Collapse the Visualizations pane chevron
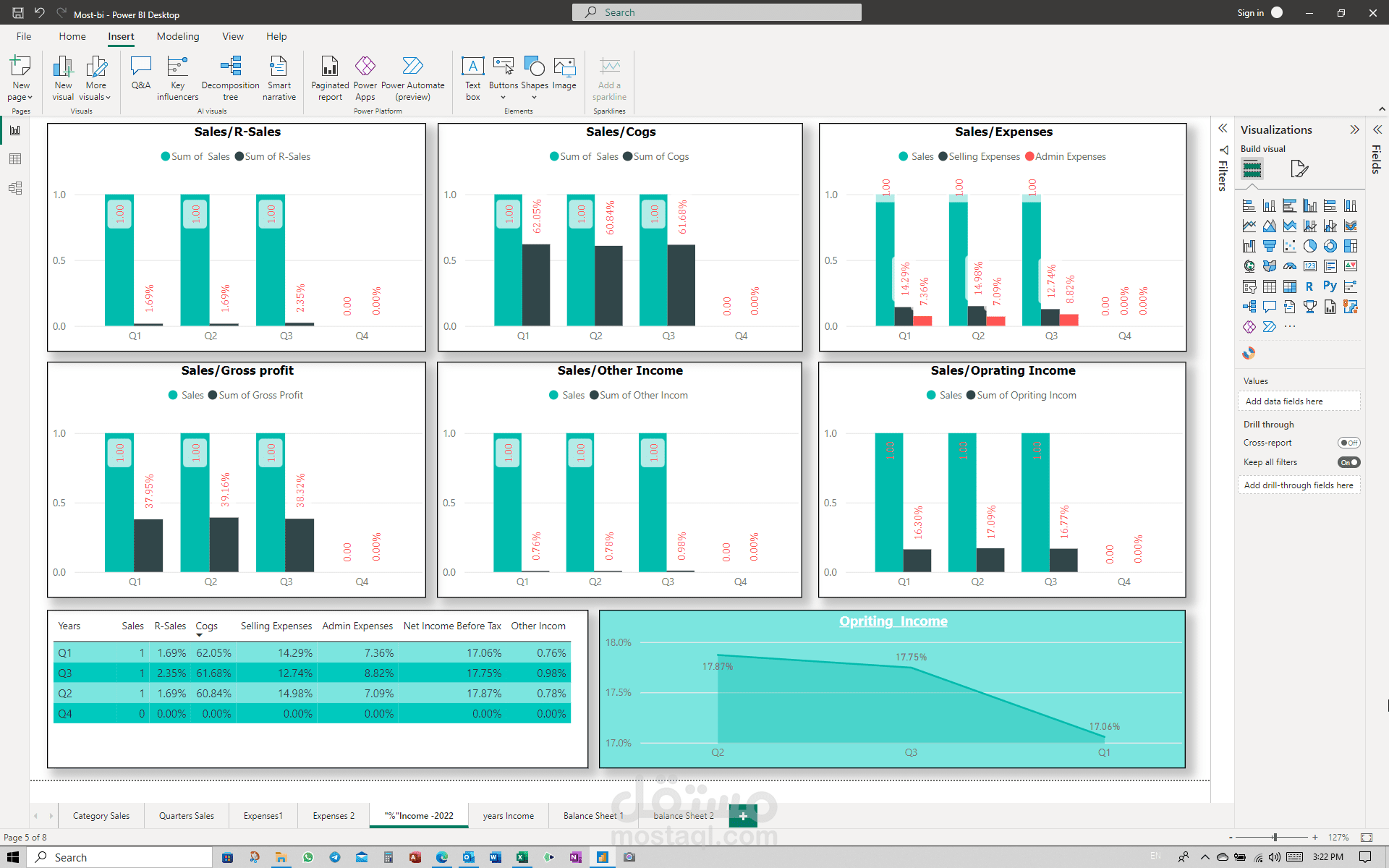The height and width of the screenshot is (868, 1389). (x=1354, y=129)
